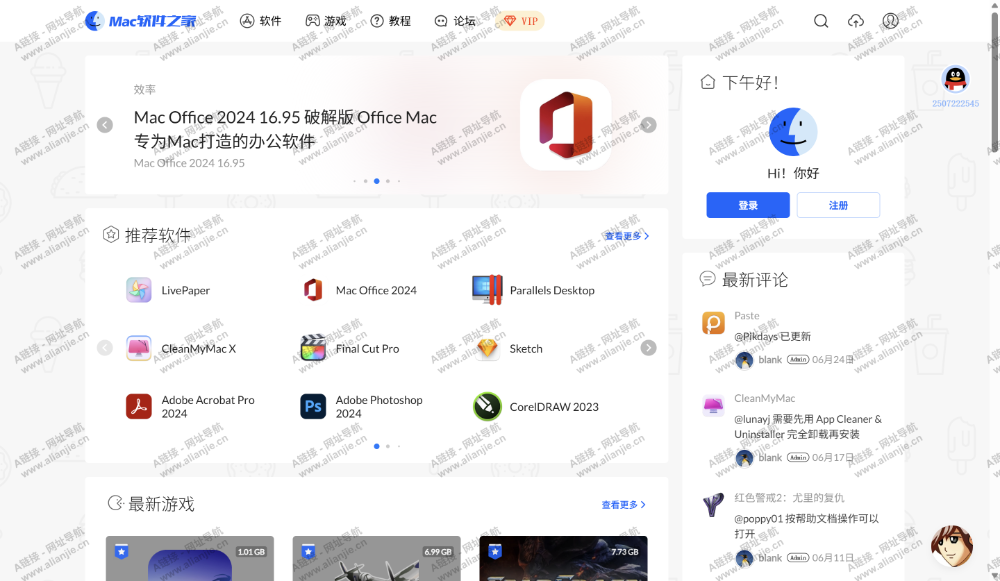Go to the 论坛 forum menu

pos(455,21)
